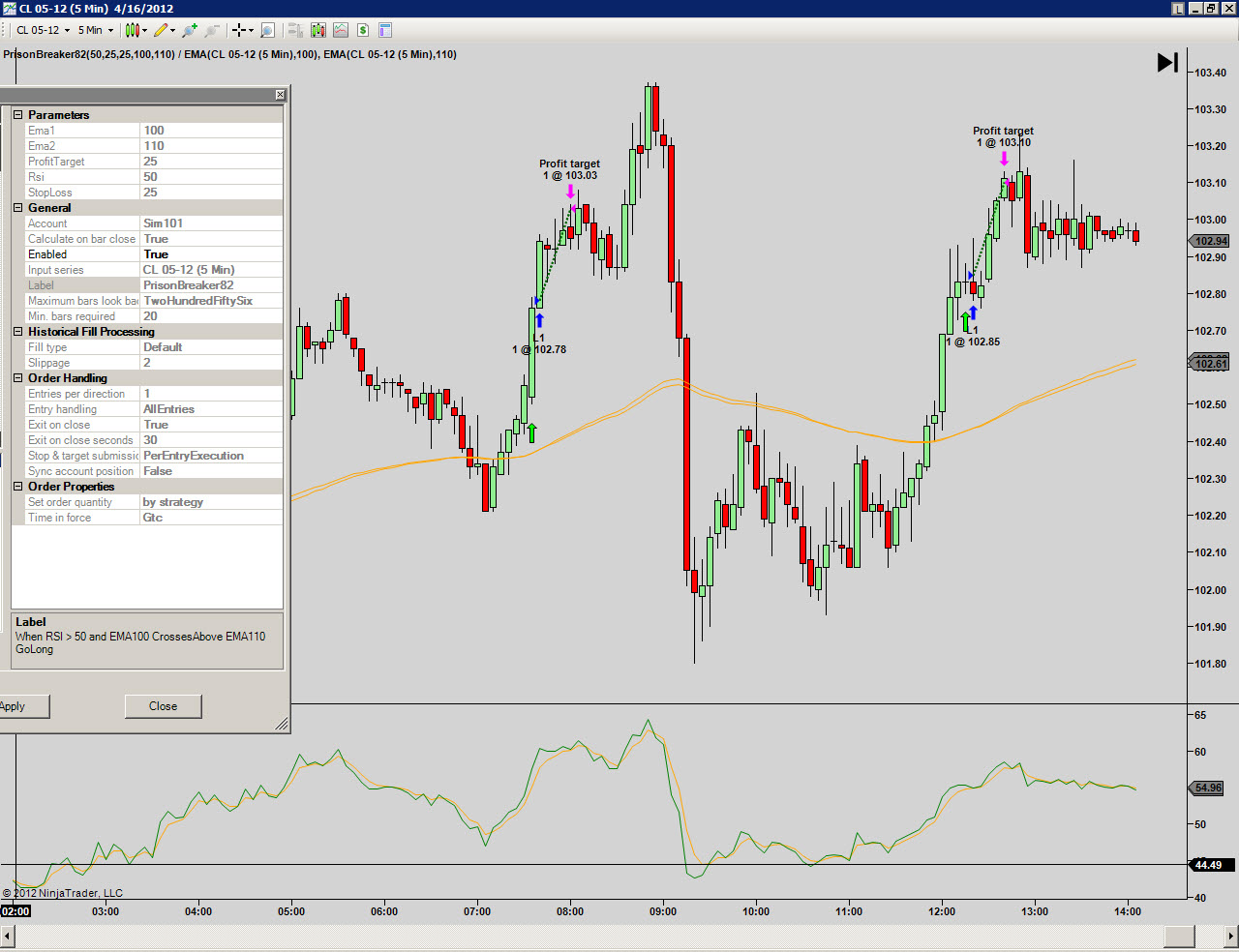Open the 5 Min interval dropdown
Viewport: 1239px width, 952px height.
coord(96,30)
